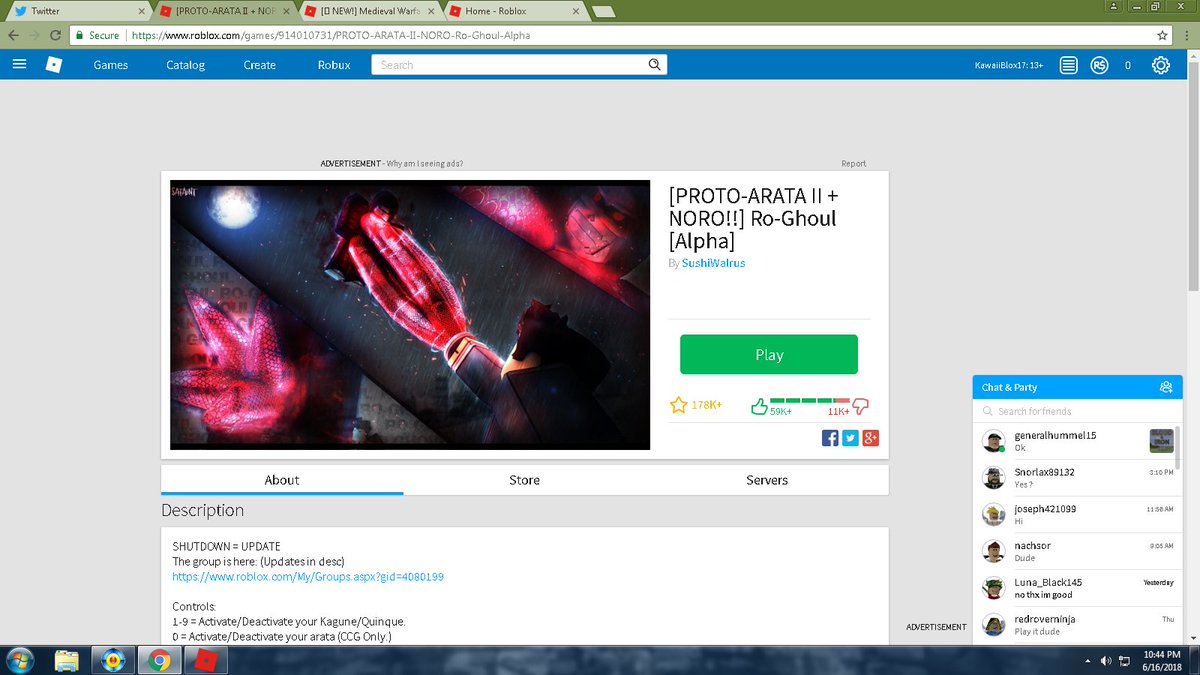1200x675 pixels.
Task: Open the Catalog menu item
Action: point(185,65)
